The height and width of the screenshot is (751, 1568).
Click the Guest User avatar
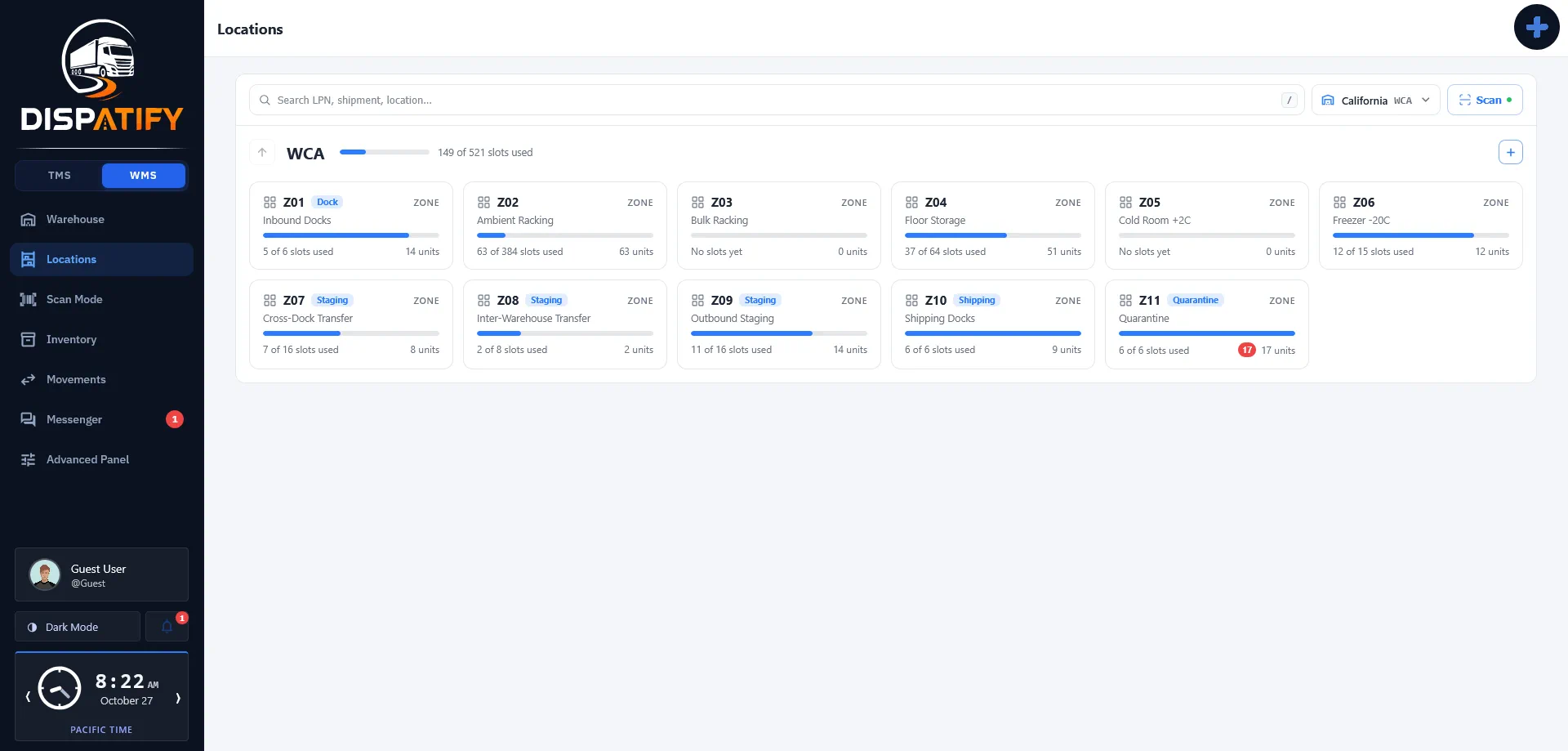click(45, 574)
